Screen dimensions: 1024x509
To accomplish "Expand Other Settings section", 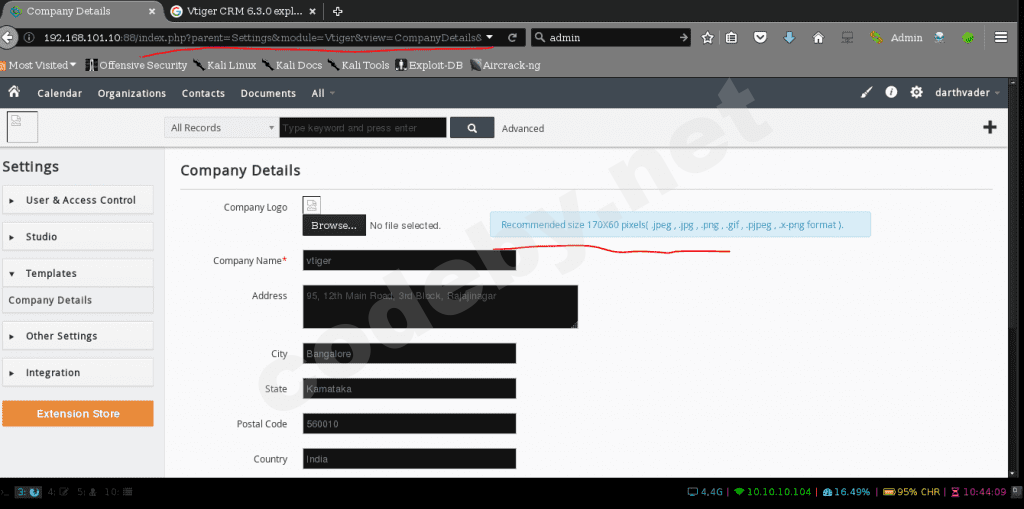I will pos(78,336).
